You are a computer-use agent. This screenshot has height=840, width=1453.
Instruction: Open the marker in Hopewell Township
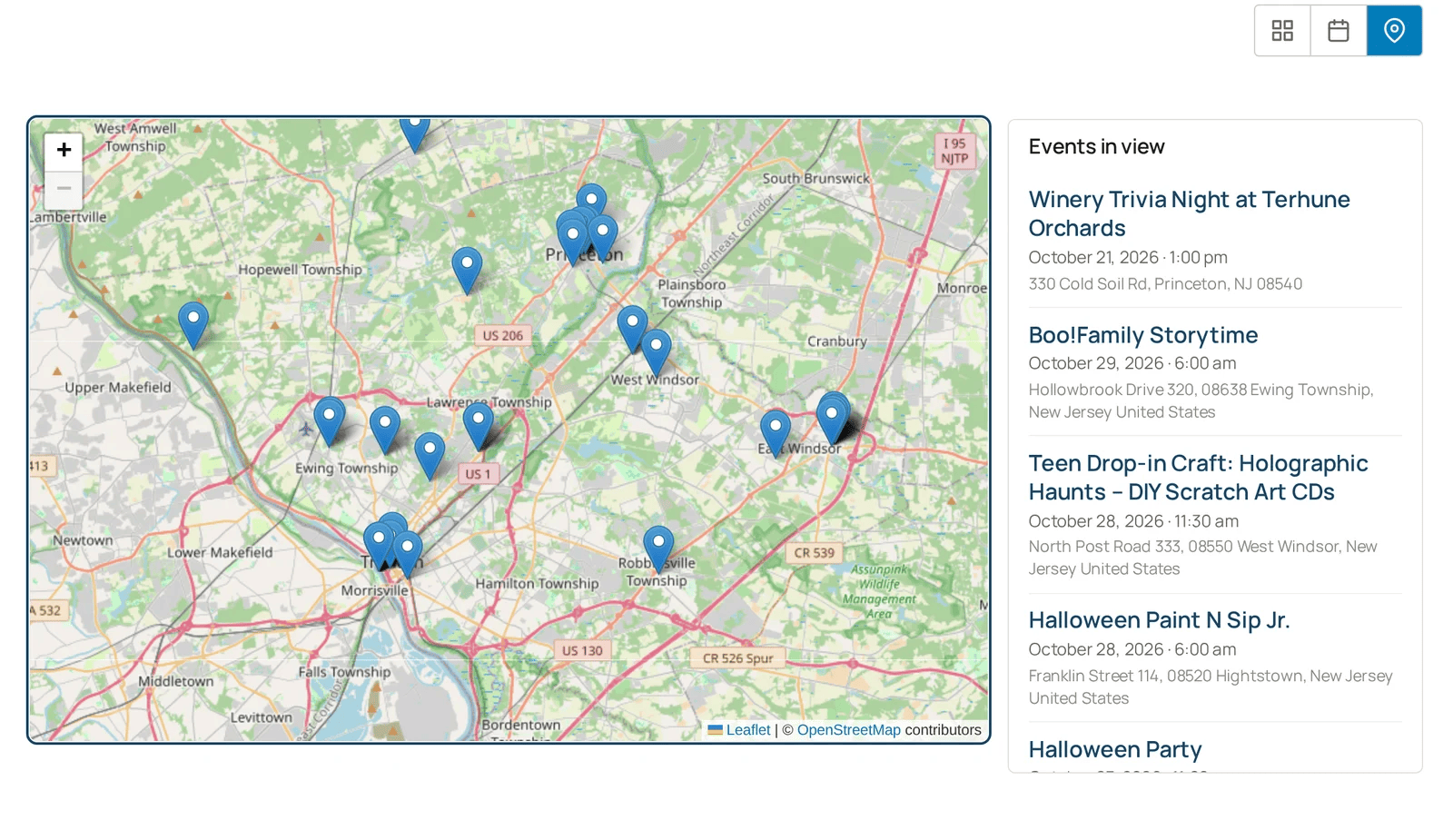[x=467, y=271]
